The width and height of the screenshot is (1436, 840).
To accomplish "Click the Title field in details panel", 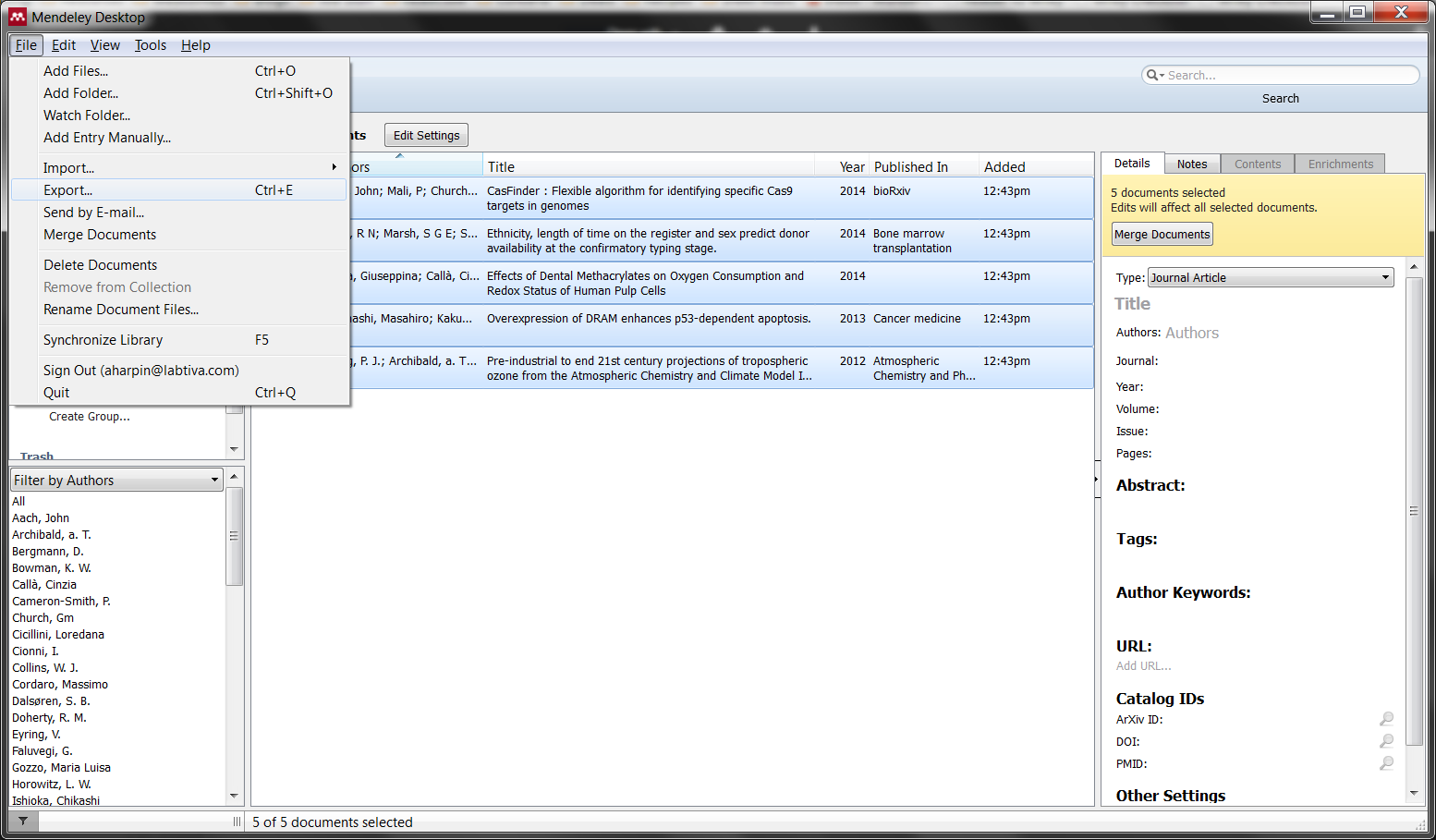I will pos(1132,304).
